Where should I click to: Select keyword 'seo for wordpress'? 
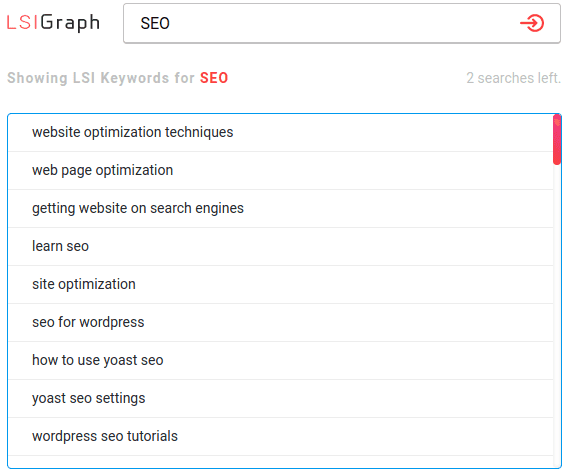pos(281,323)
